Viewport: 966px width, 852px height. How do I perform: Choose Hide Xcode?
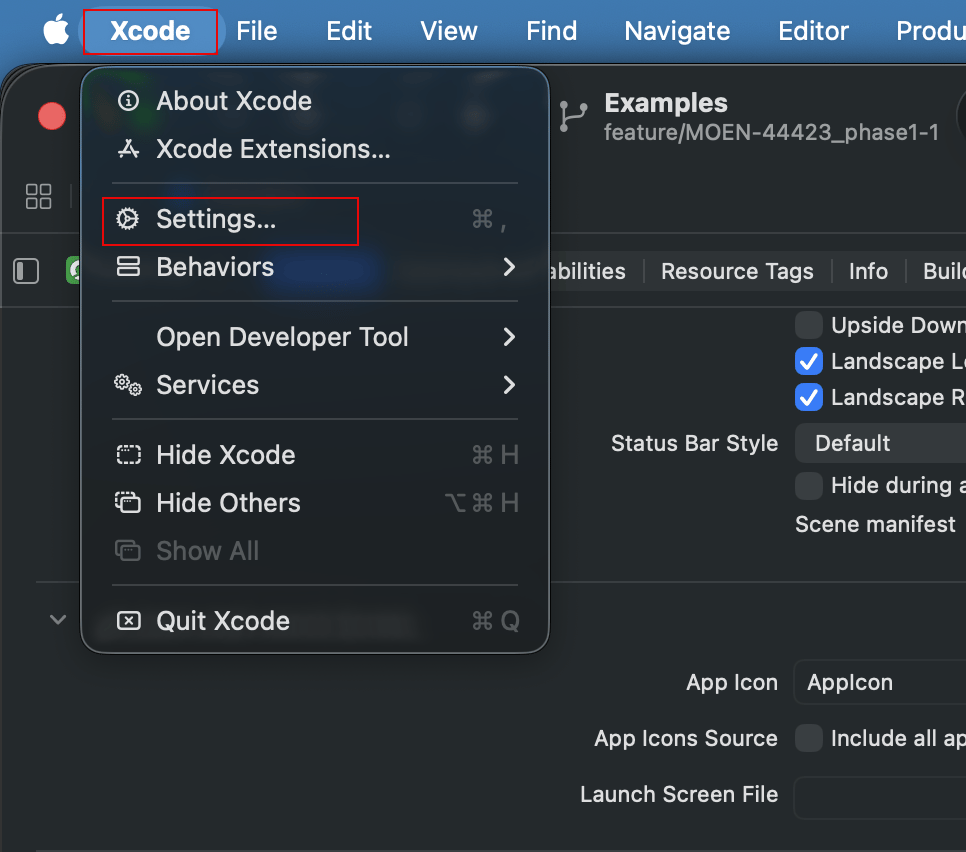pos(315,455)
